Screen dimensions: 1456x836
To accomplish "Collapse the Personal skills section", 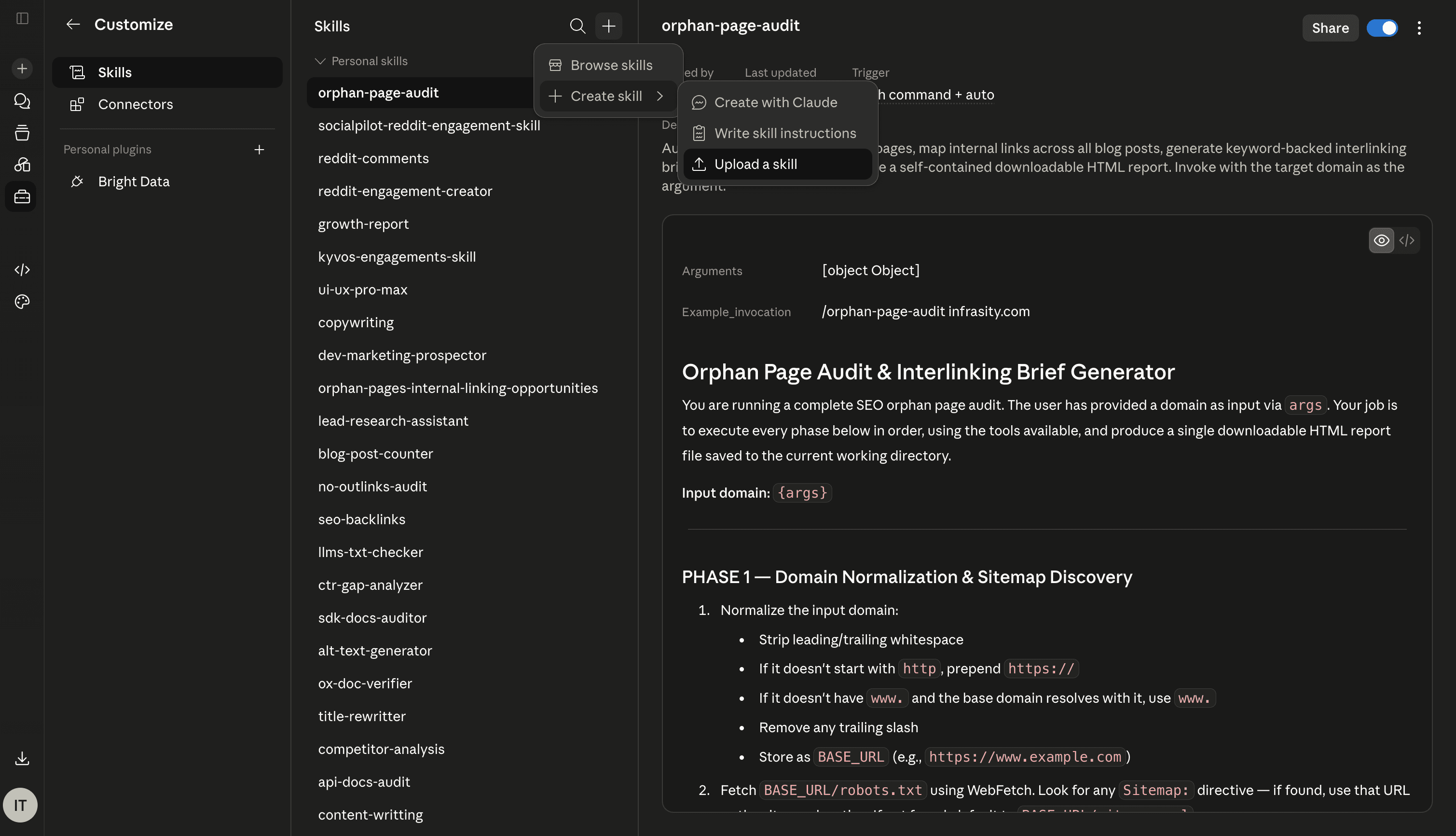I will tap(361, 61).
